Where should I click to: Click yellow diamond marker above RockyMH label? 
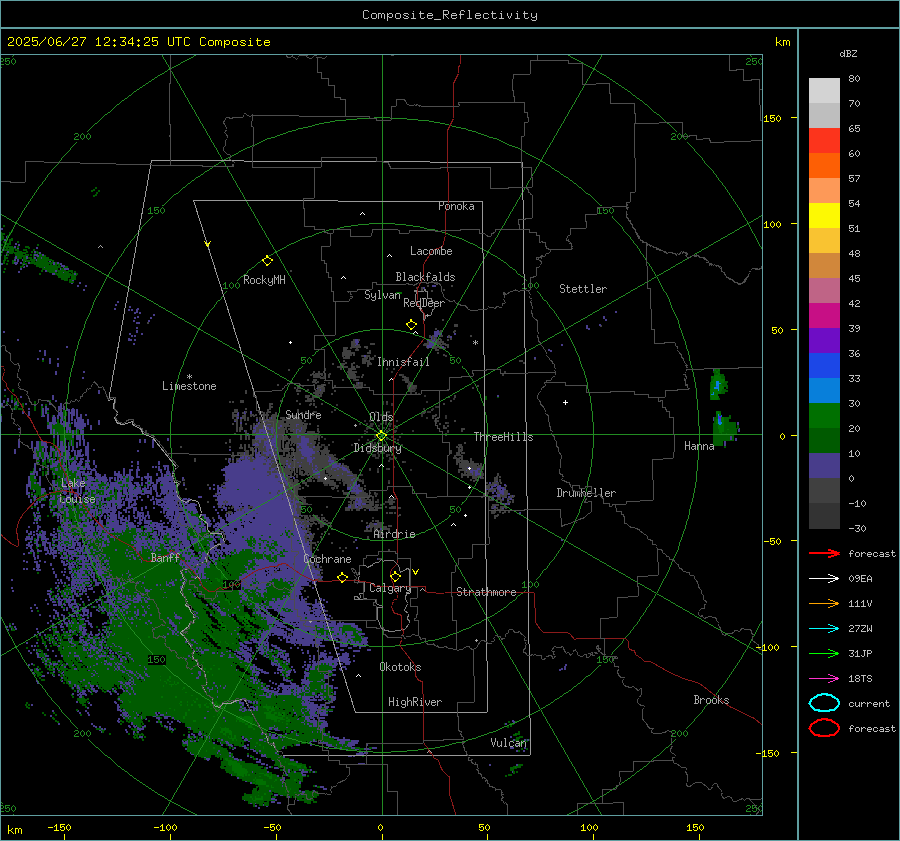[x=267, y=261]
